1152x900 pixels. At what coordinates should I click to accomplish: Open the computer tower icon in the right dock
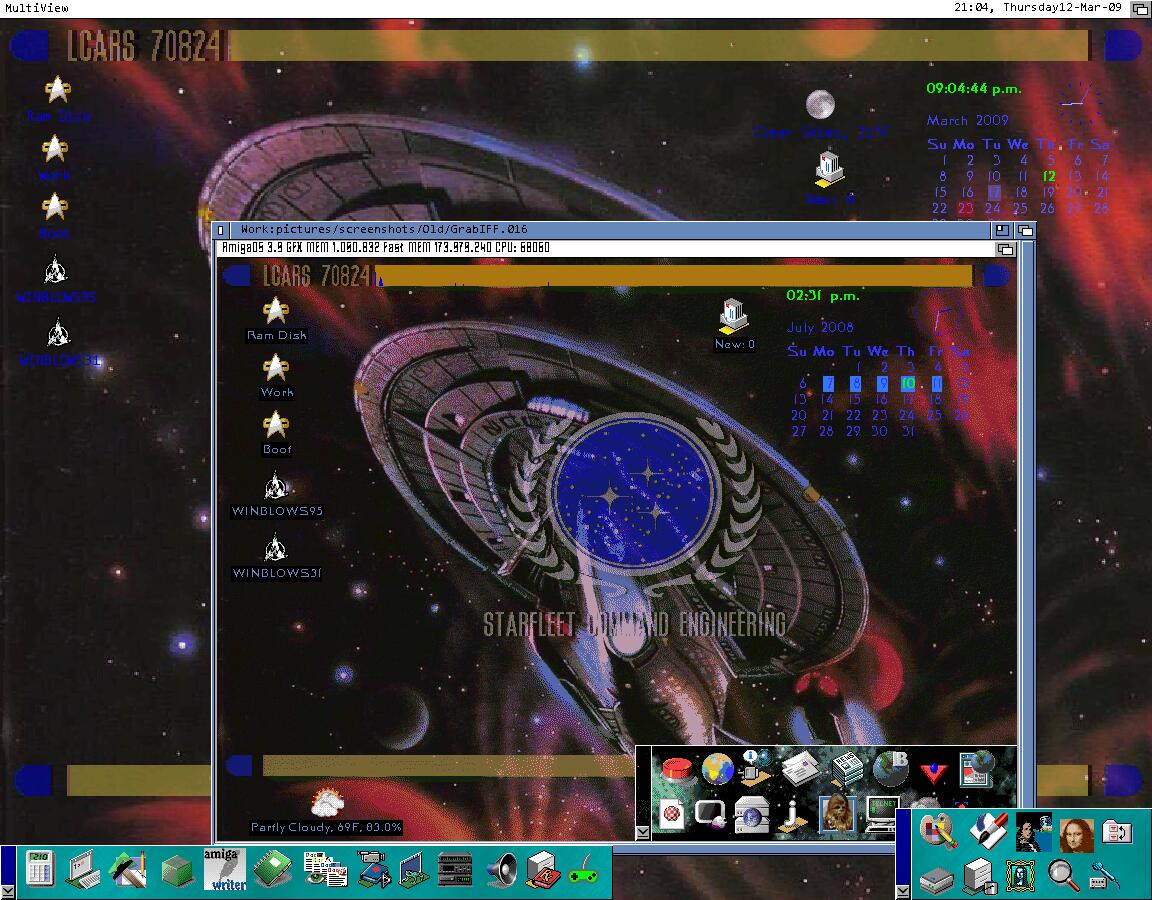tap(980, 876)
